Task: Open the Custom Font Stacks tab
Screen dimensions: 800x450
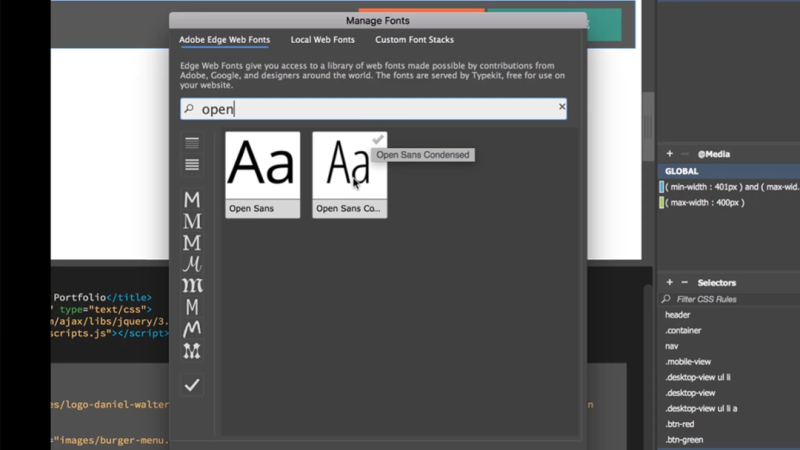Action: (x=414, y=40)
